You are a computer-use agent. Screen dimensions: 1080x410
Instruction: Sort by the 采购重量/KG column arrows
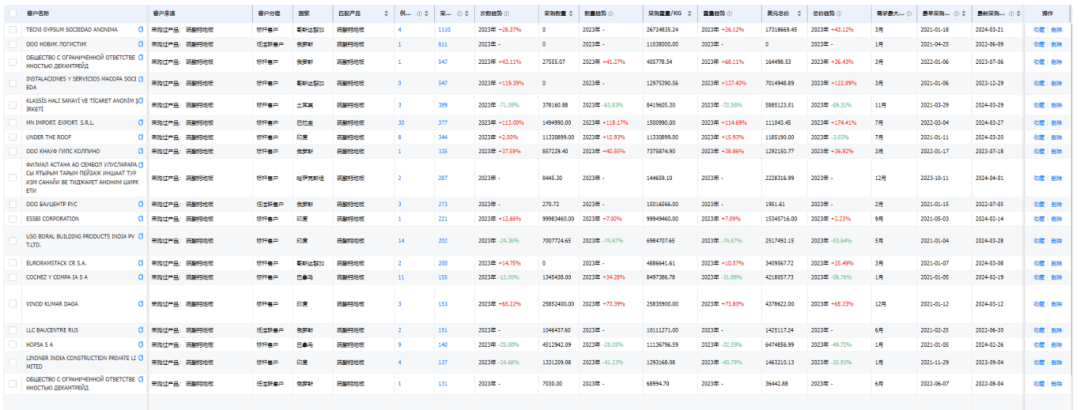pos(691,13)
